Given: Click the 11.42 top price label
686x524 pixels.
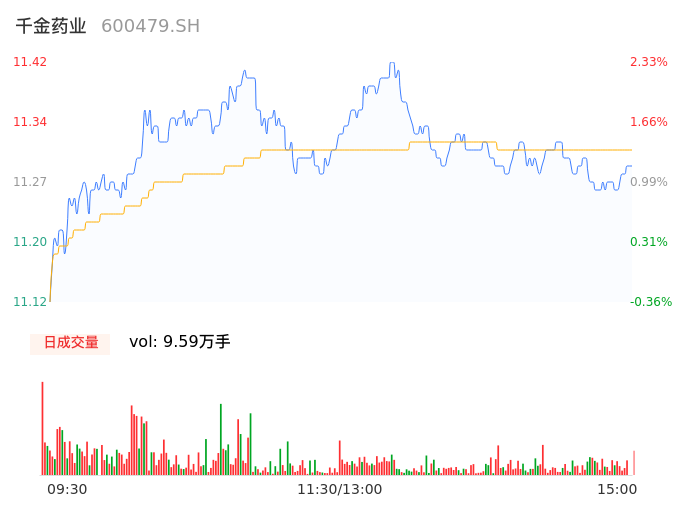Looking at the screenshot, I should click(30, 62).
